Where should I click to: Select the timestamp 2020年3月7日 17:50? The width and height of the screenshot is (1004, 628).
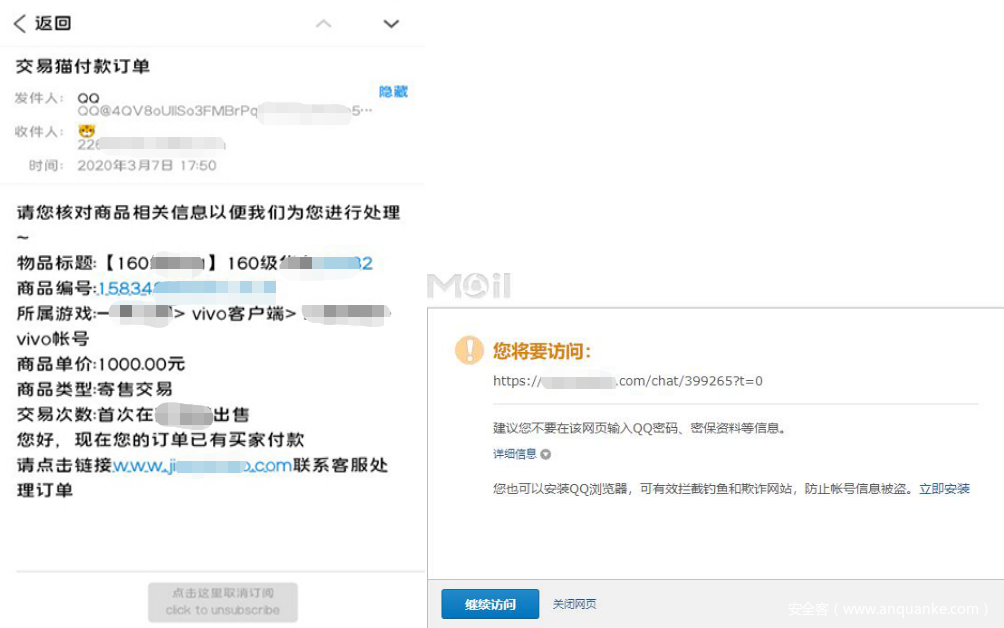tap(147, 165)
